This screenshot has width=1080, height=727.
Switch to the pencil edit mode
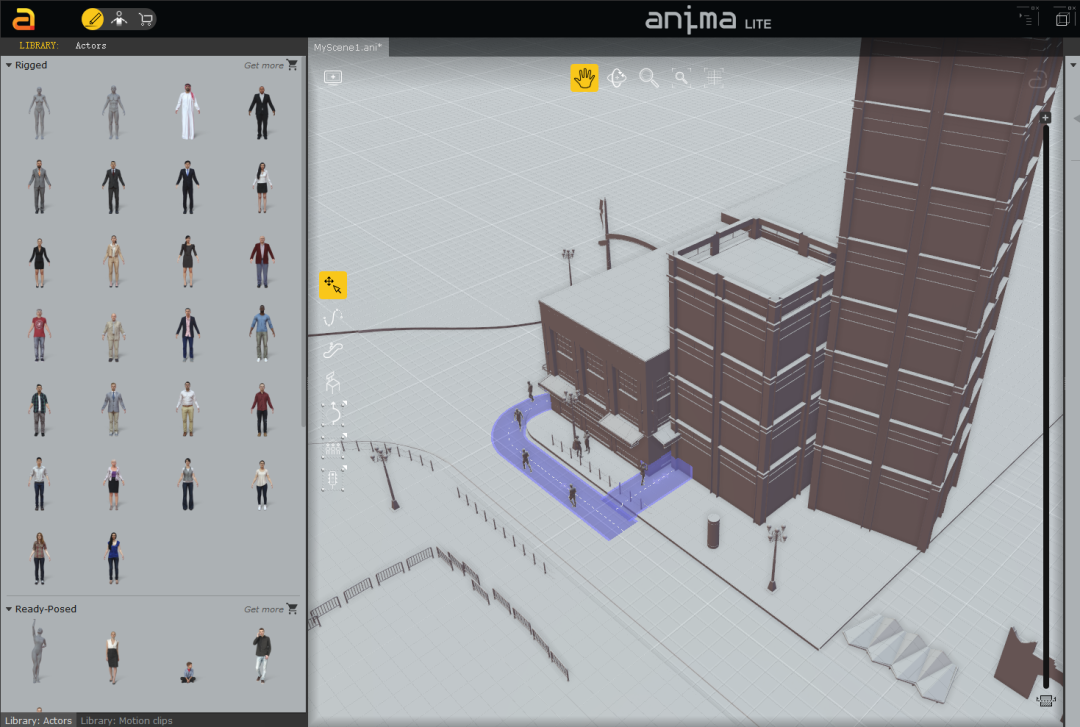click(x=92, y=19)
